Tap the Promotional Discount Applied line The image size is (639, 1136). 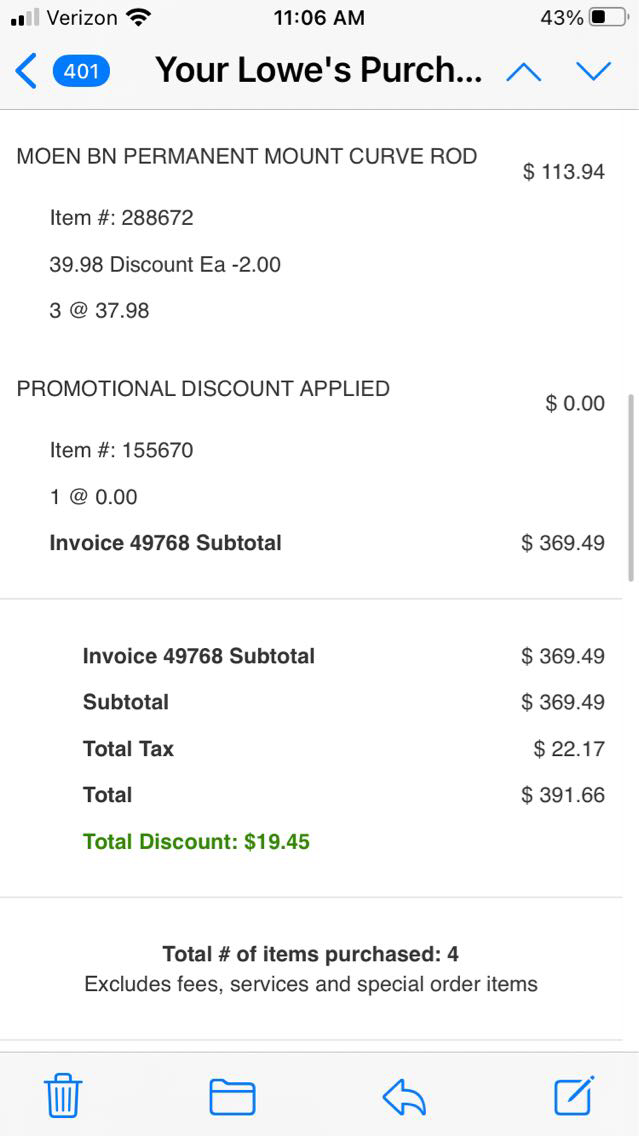pos(203,388)
